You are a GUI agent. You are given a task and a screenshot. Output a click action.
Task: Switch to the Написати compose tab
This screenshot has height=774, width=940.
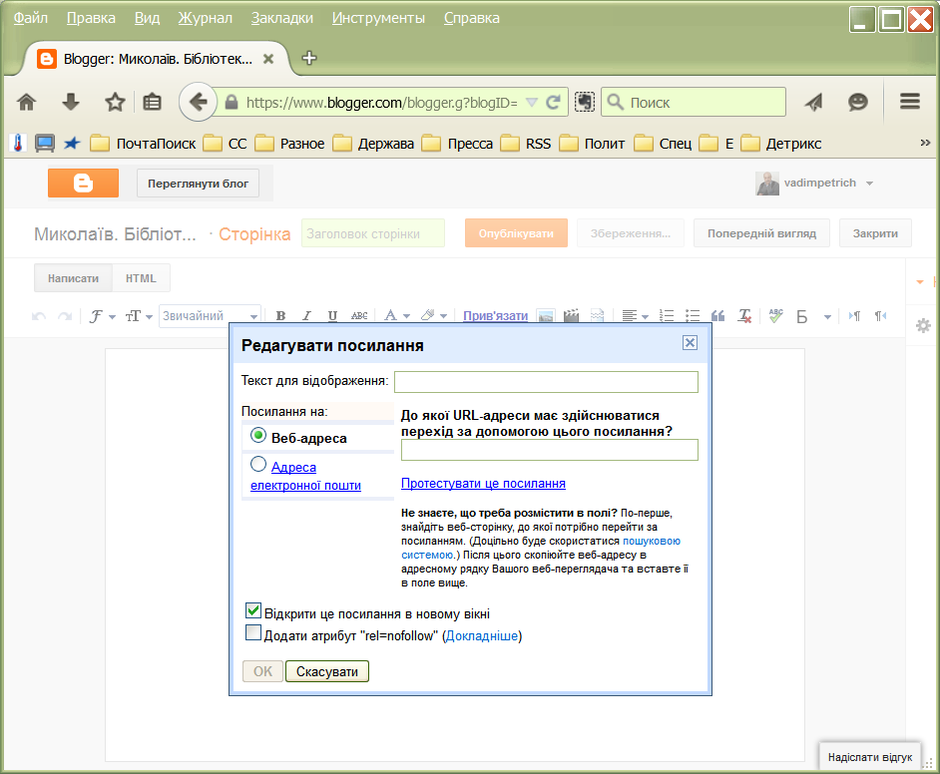tap(73, 278)
